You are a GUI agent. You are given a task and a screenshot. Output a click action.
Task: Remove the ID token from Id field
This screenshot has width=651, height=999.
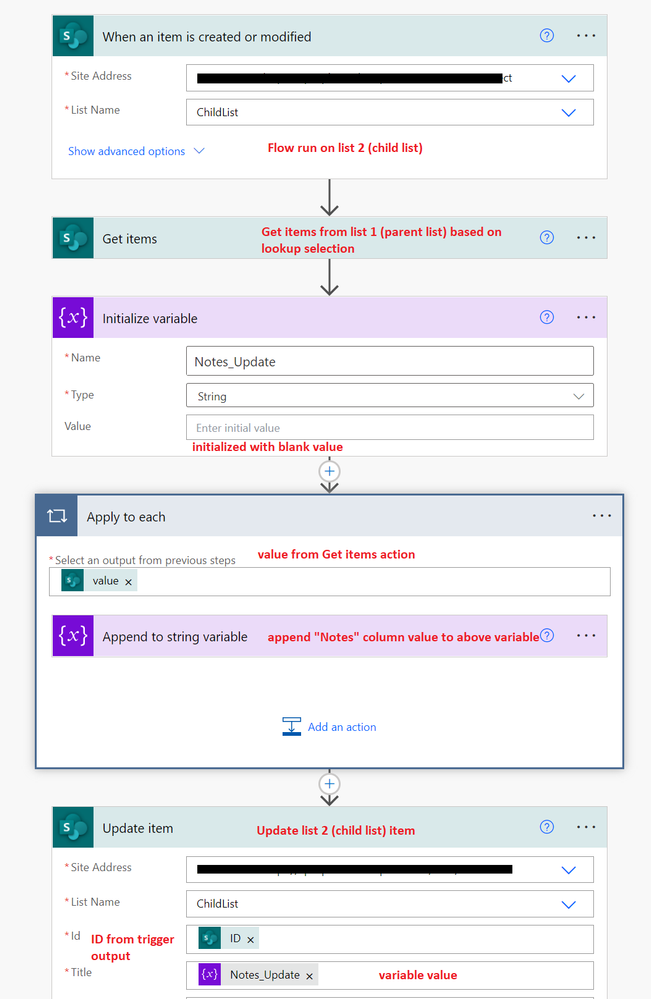[x=250, y=939]
